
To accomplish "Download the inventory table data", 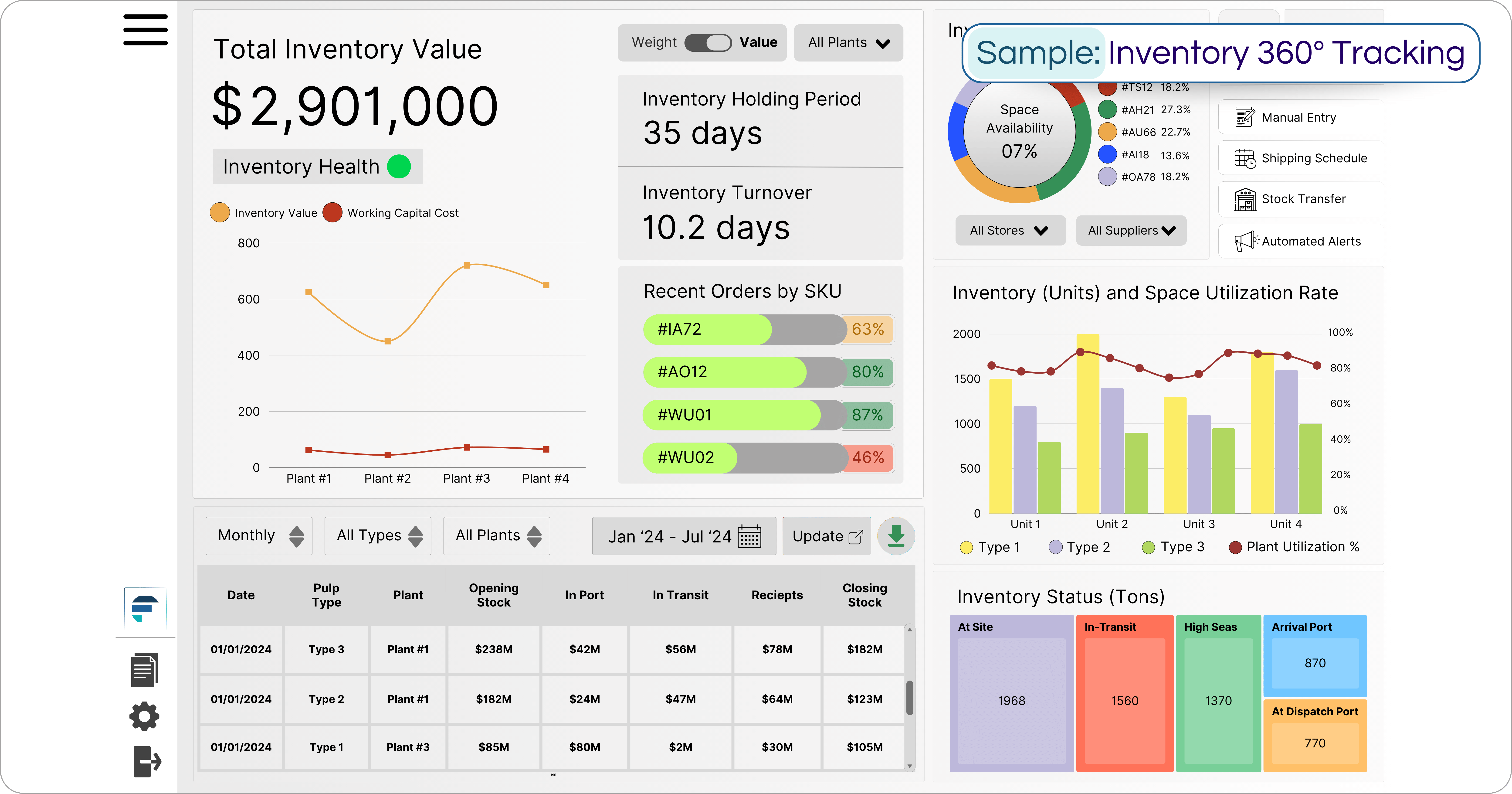I will [896, 536].
